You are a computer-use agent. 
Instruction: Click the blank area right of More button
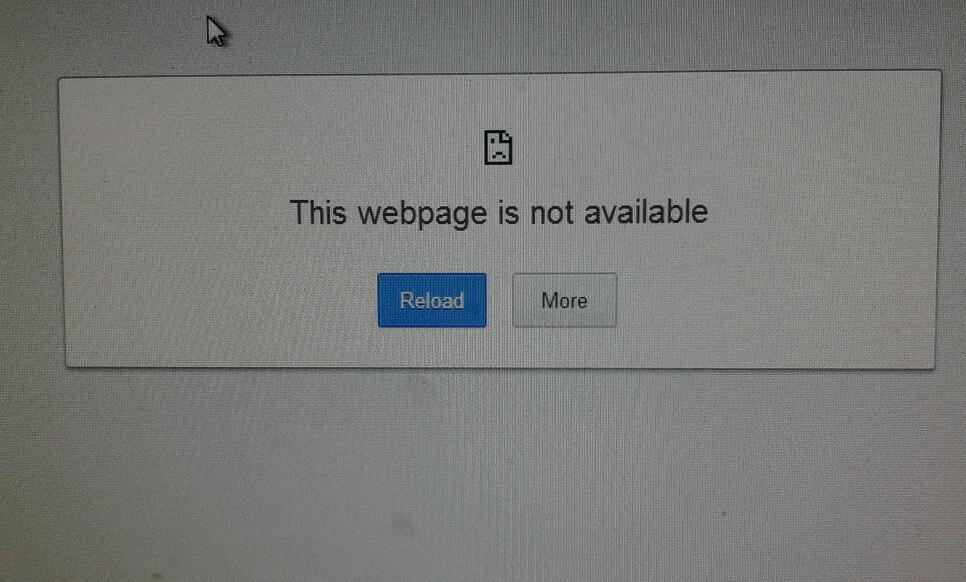point(775,300)
